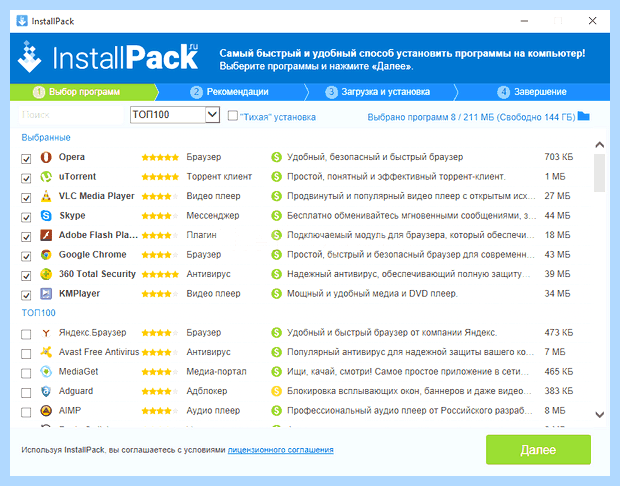Click the Adobe Flash Player icon
Image resolution: width=620 pixels, height=486 pixels.
point(46,235)
